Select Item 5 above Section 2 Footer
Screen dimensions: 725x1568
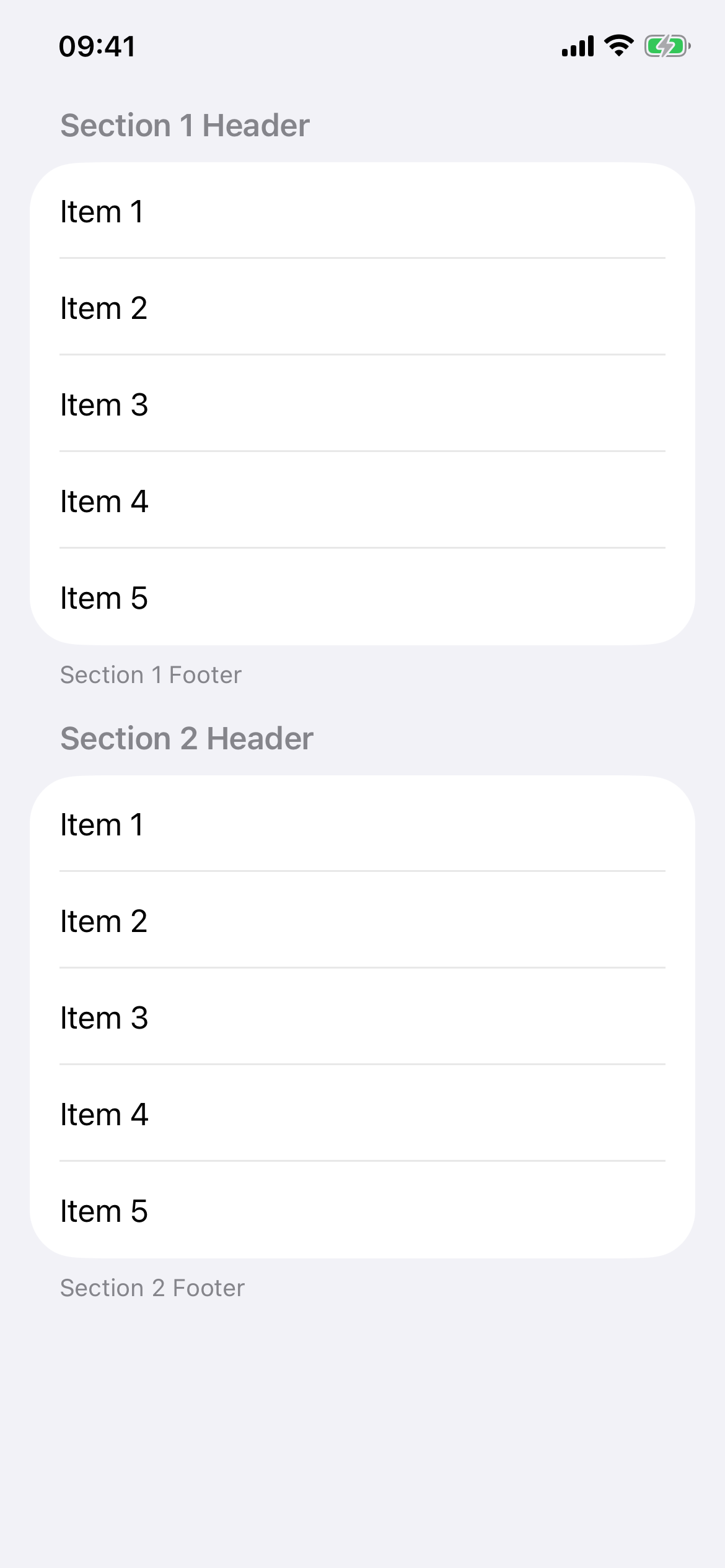362,1211
